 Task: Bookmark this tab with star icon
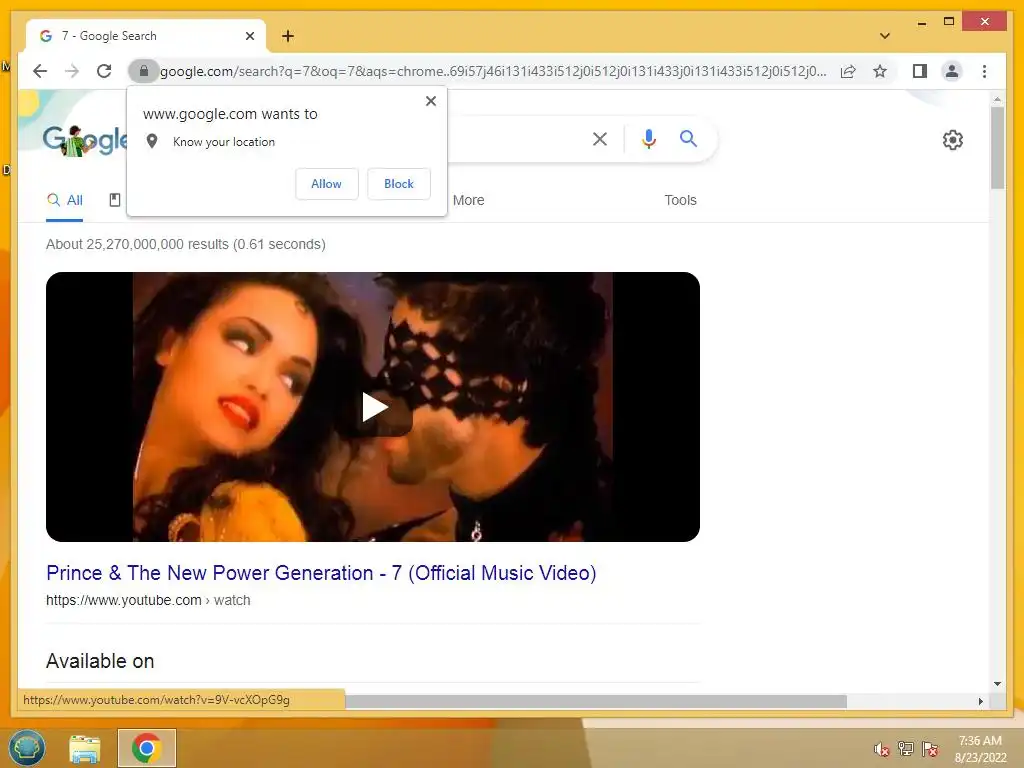click(x=880, y=71)
